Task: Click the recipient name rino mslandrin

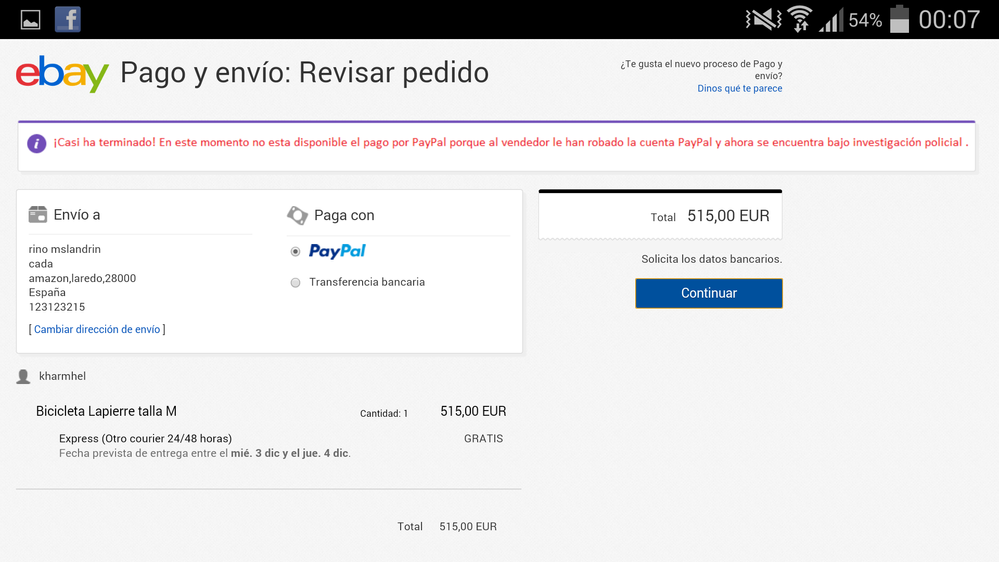Action: tap(64, 249)
